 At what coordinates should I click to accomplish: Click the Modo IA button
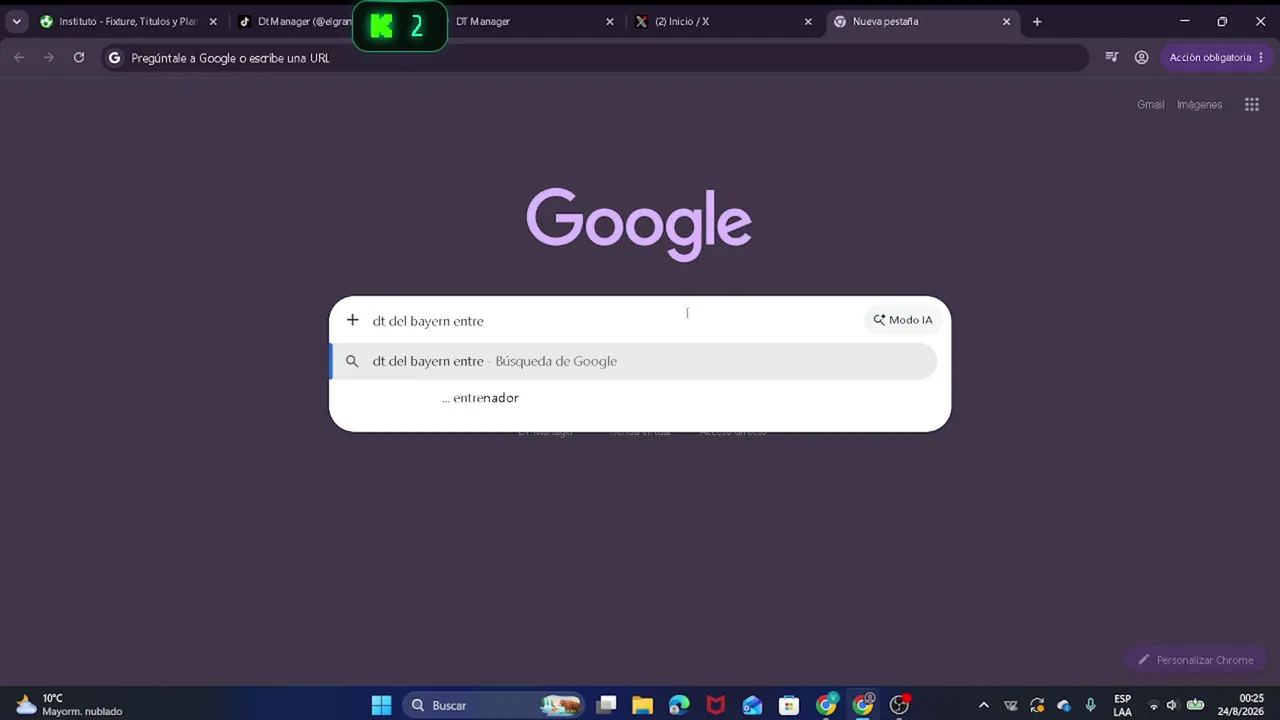(902, 320)
